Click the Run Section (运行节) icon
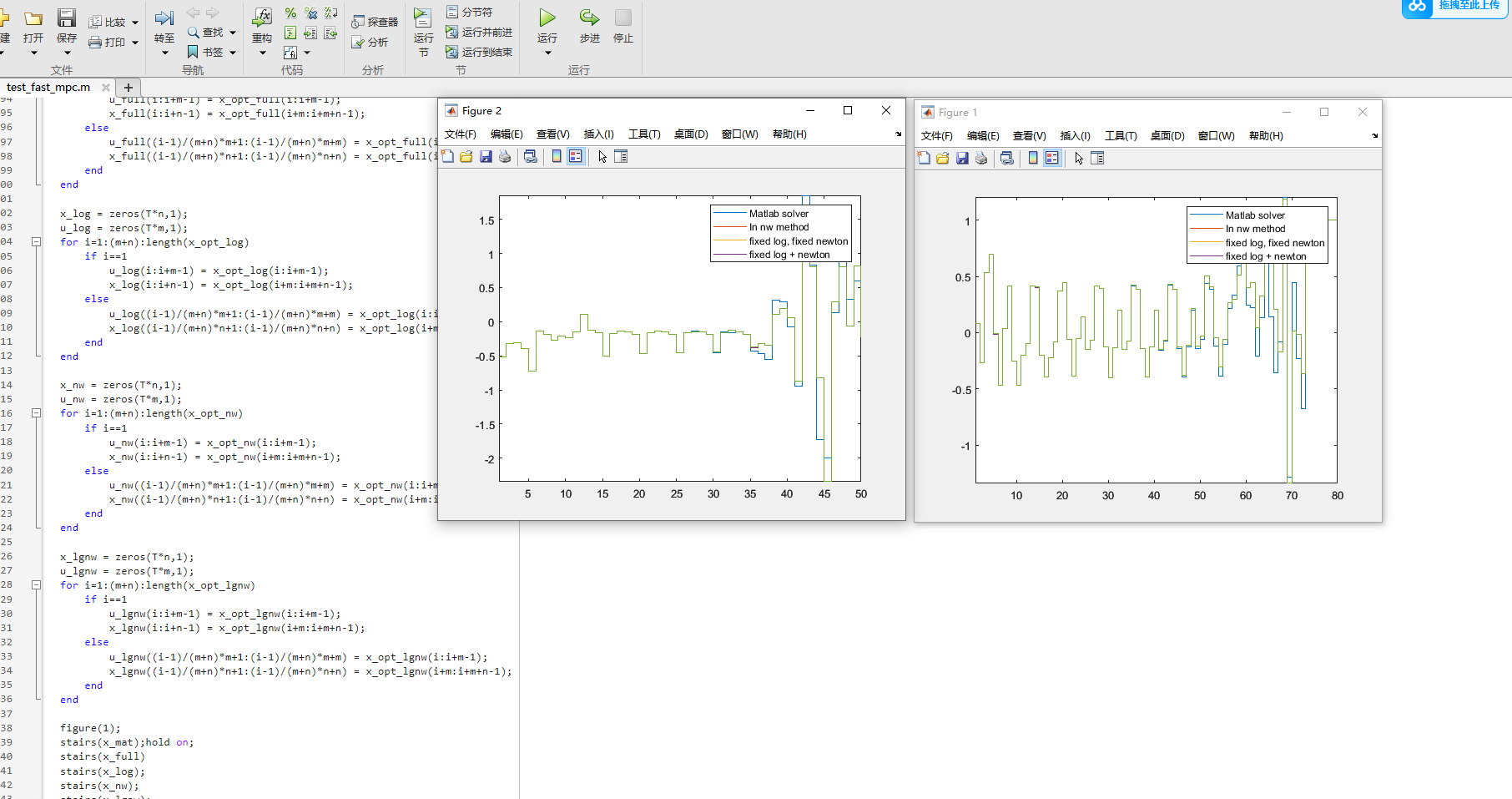This screenshot has width=1512, height=799. click(x=423, y=18)
